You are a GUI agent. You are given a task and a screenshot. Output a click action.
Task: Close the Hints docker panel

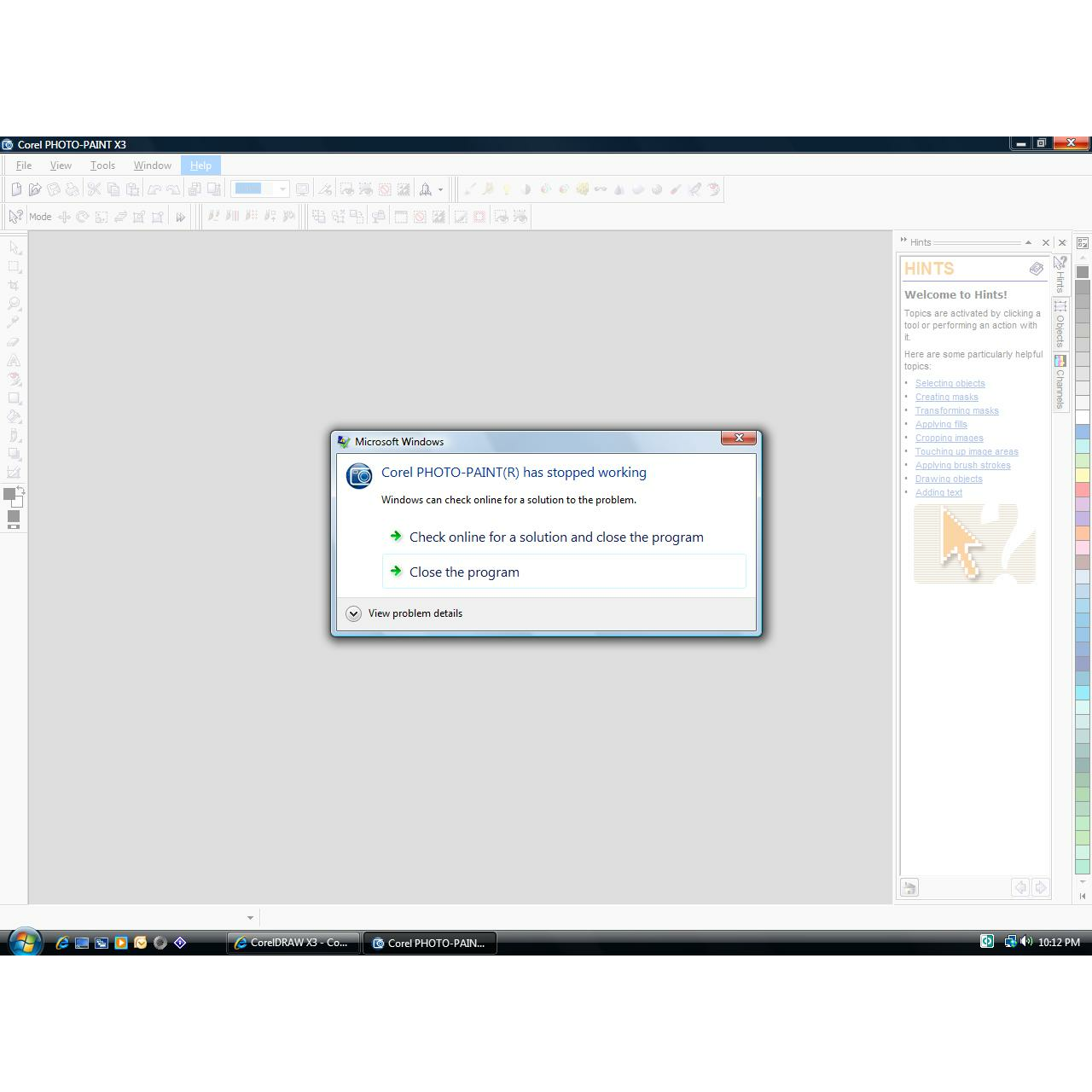tap(1045, 242)
